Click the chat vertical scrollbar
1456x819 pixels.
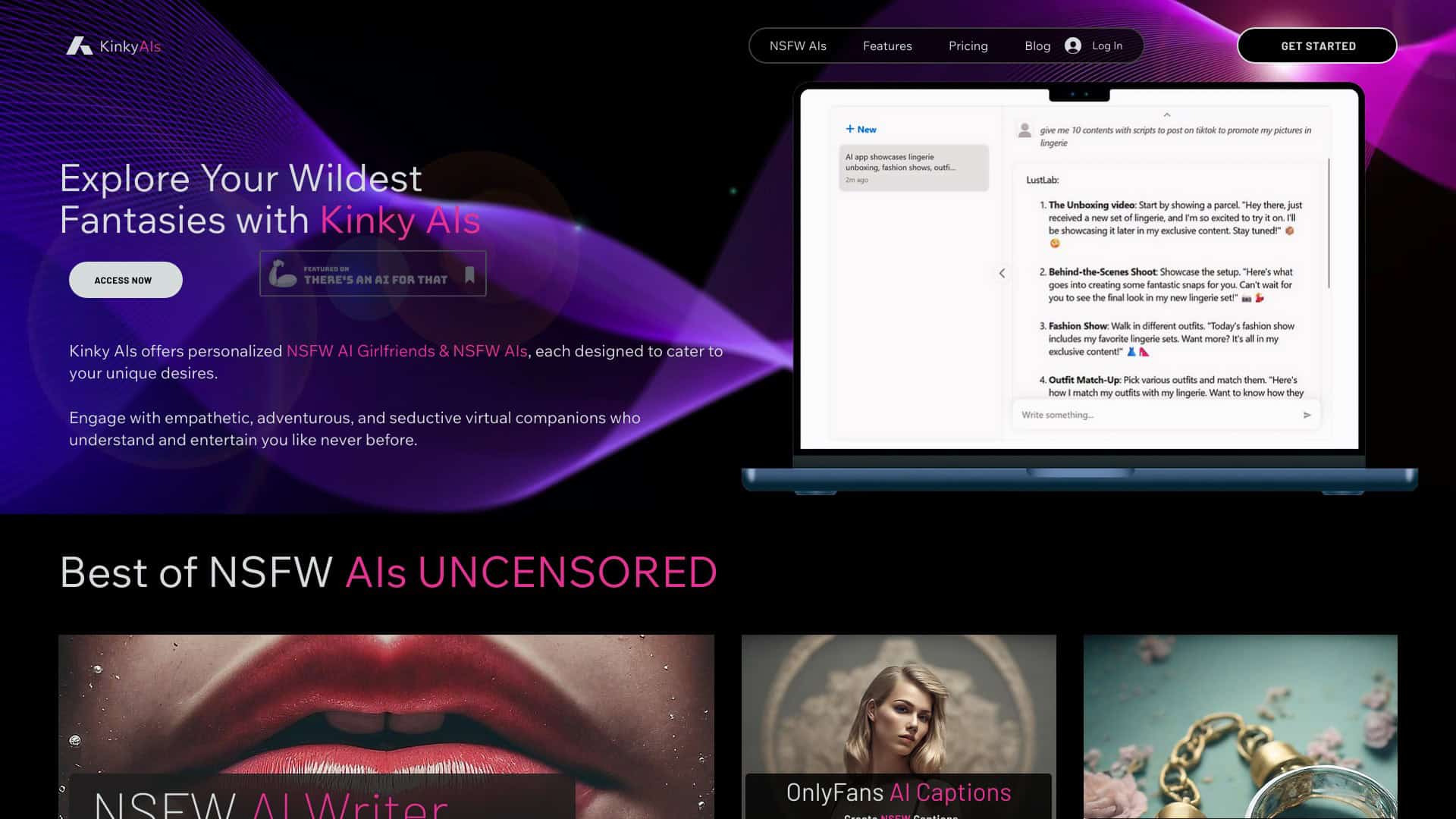click(x=1329, y=224)
